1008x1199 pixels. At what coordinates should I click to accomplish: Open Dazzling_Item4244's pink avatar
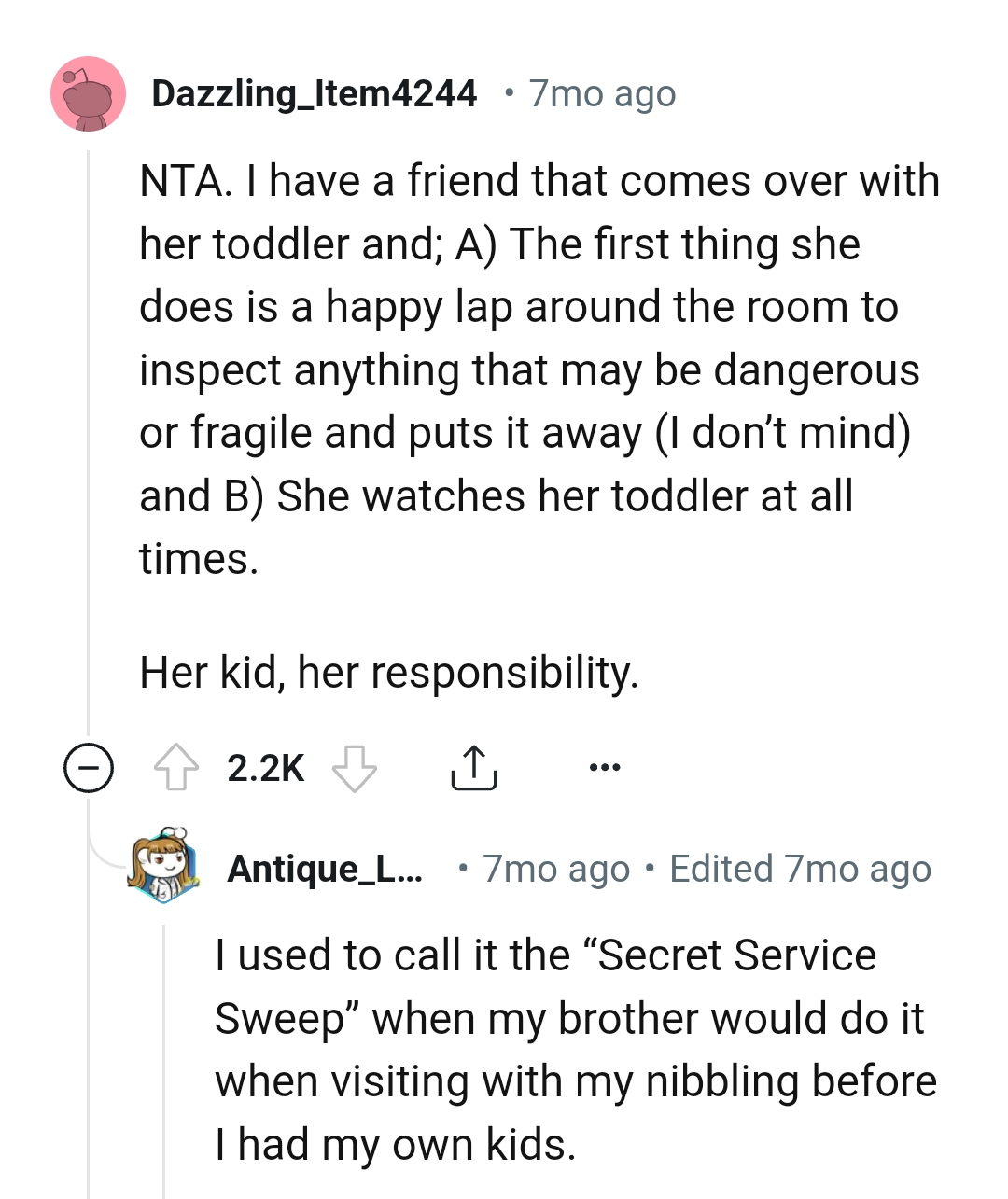click(x=88, y=93)
